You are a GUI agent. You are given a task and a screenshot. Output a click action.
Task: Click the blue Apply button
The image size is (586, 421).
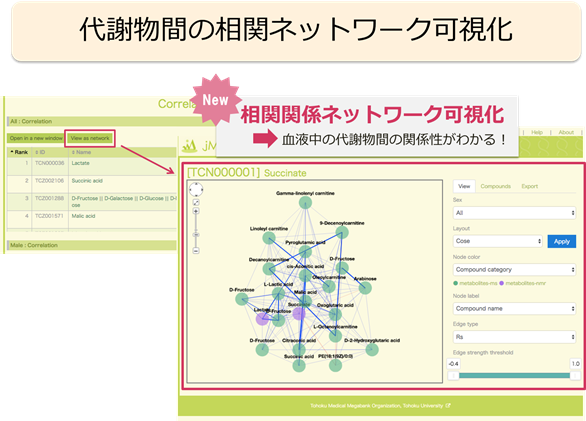click(x=562, y=241)
